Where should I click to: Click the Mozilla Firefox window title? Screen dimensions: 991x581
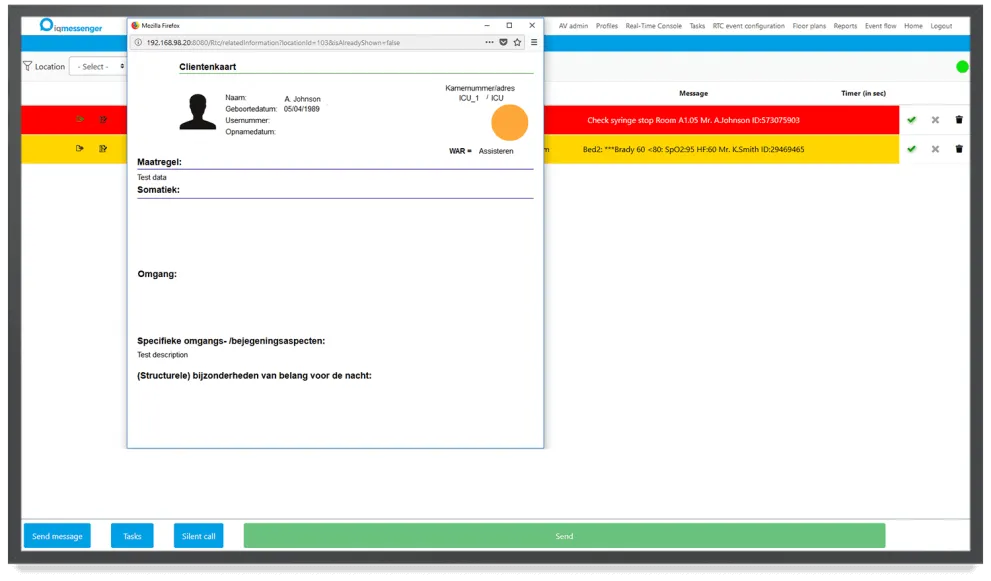point(161,25)
